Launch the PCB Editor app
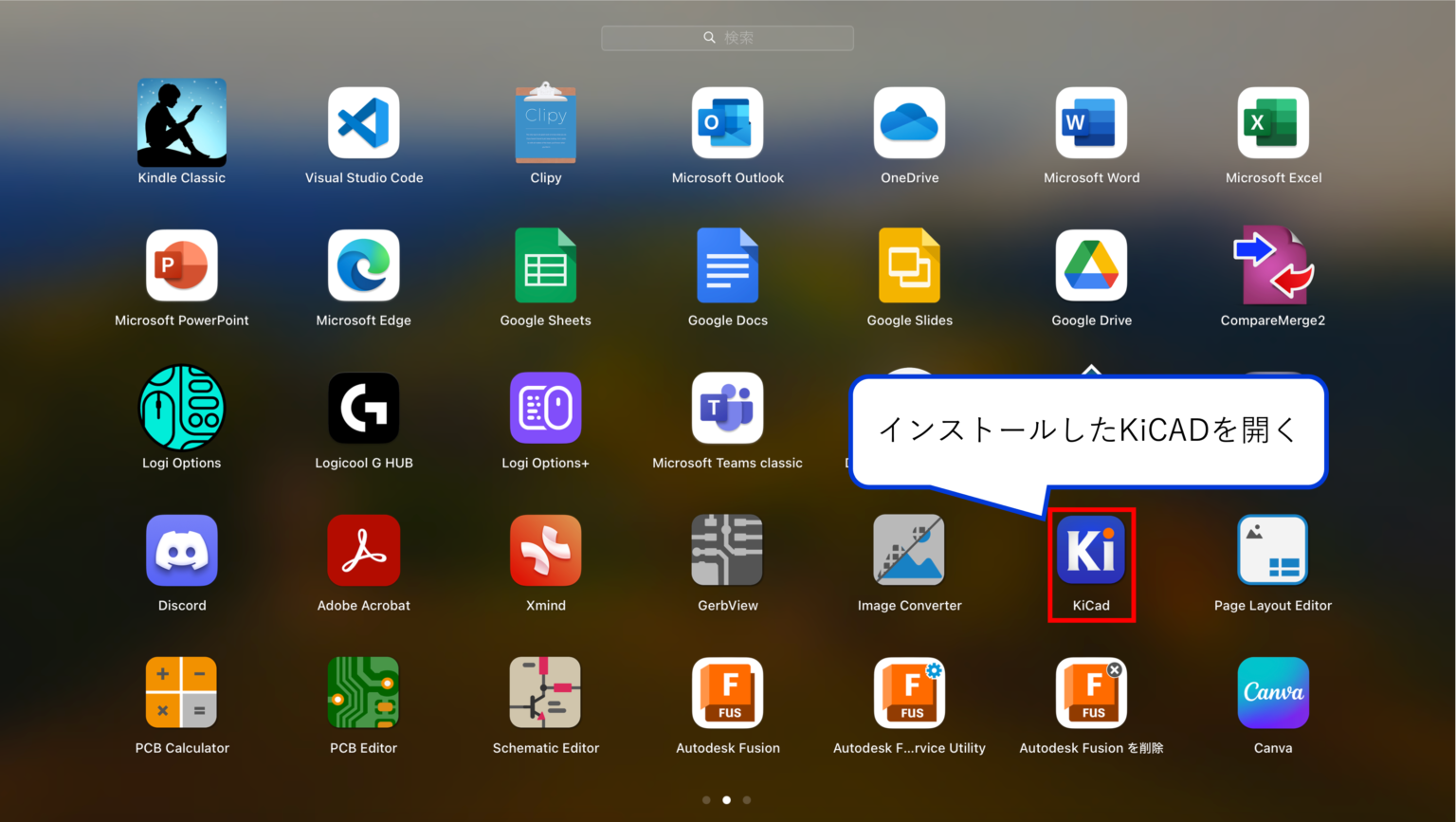1456x822 pixels. pyautogui.click(x=363, y=692)
